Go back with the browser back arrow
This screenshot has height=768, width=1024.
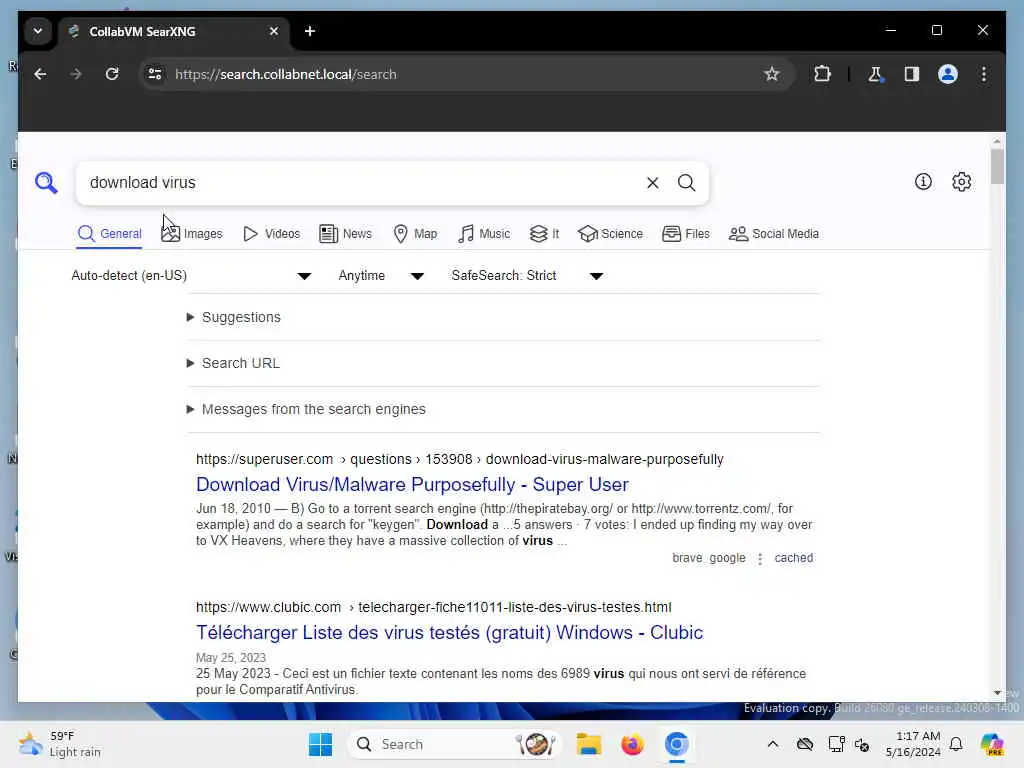pos(40,74)
